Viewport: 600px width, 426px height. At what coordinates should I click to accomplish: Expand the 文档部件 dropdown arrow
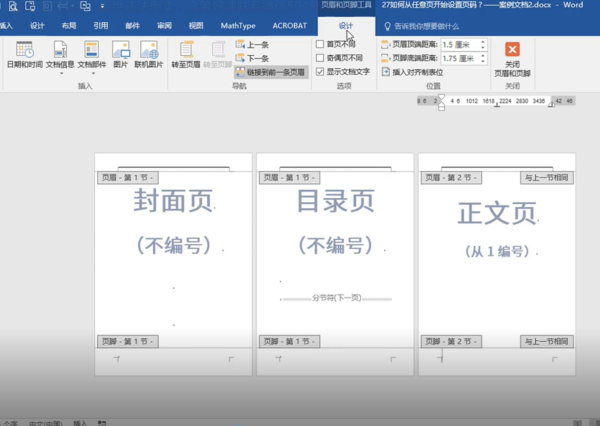93,73
